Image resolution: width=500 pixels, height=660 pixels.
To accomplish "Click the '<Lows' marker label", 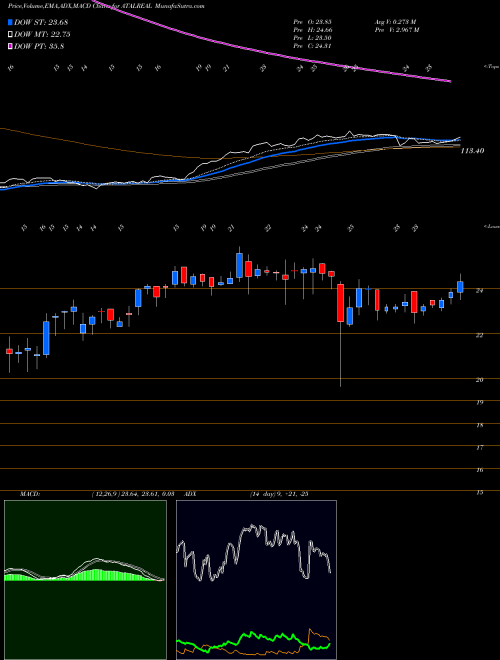I will coord(492,226).
